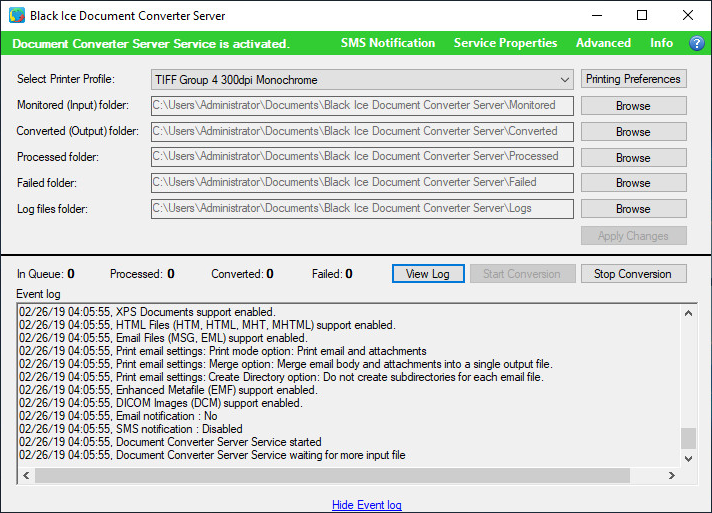Open the Info menu
This screenshot has height=513, width=712.
pos(661,43)
